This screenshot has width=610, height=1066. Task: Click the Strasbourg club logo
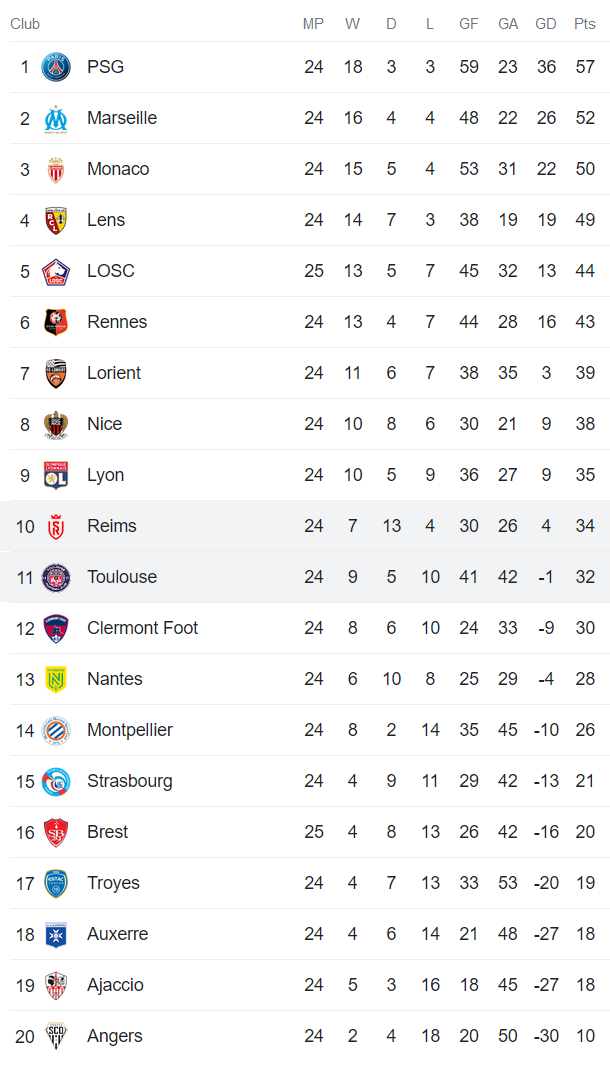tap(56, 781)
